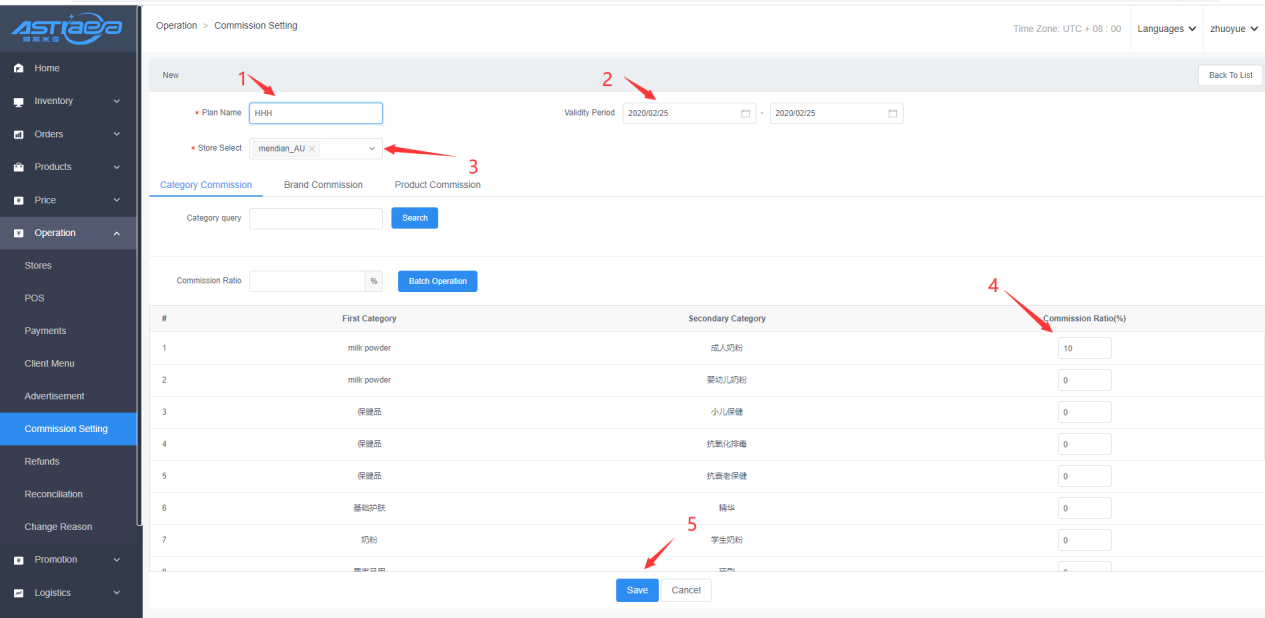This screenshot has width=1265, height=618.
Task: Click the Products briefcase icon
Action: 18,167
